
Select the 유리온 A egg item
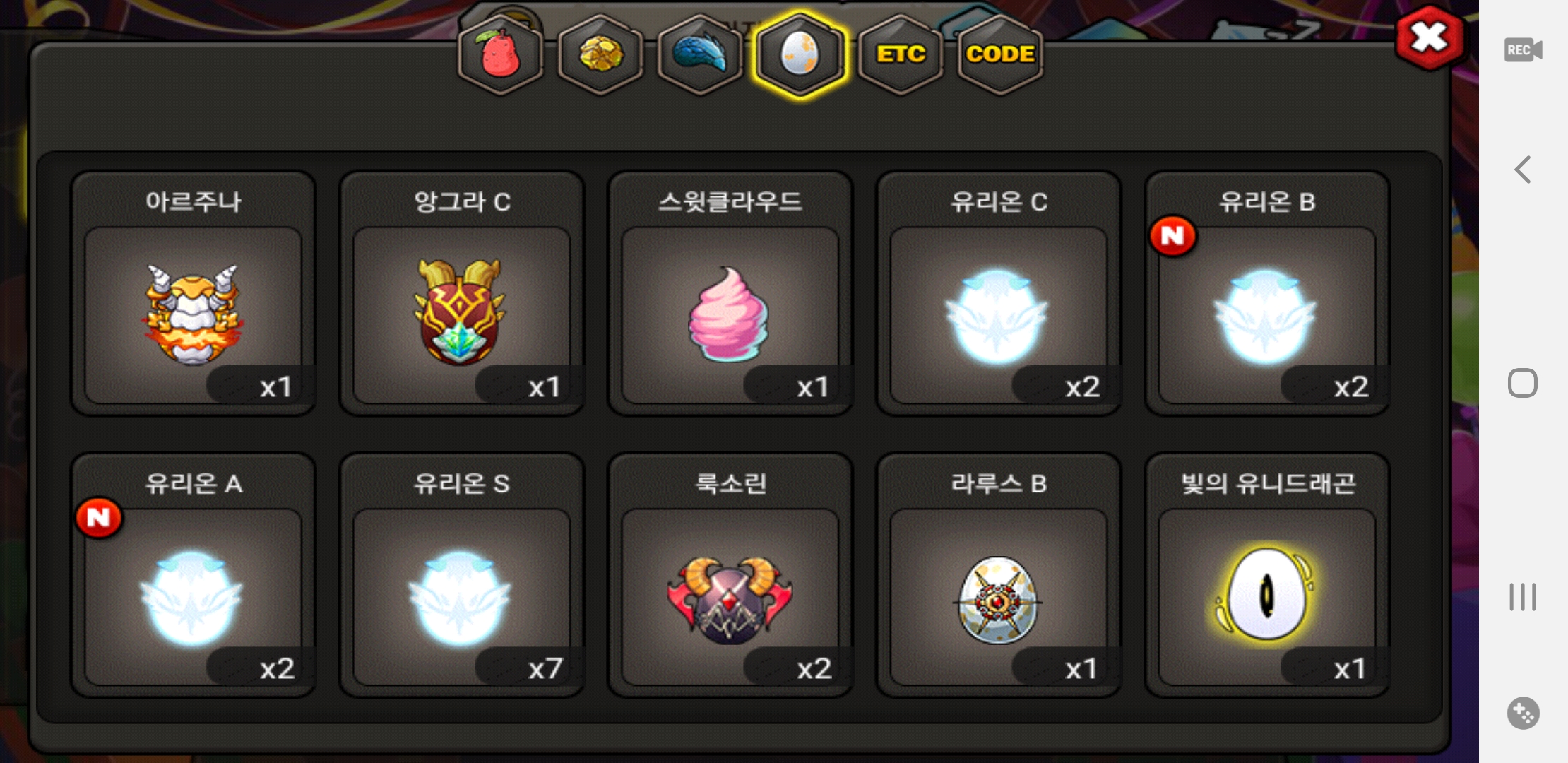pos(193,575)
